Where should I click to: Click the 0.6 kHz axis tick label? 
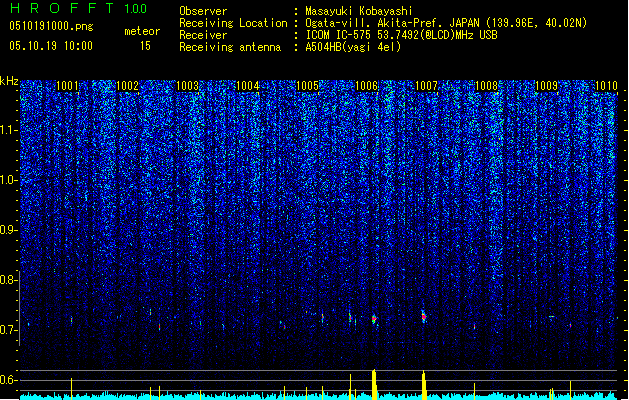(x=9, y=380)
